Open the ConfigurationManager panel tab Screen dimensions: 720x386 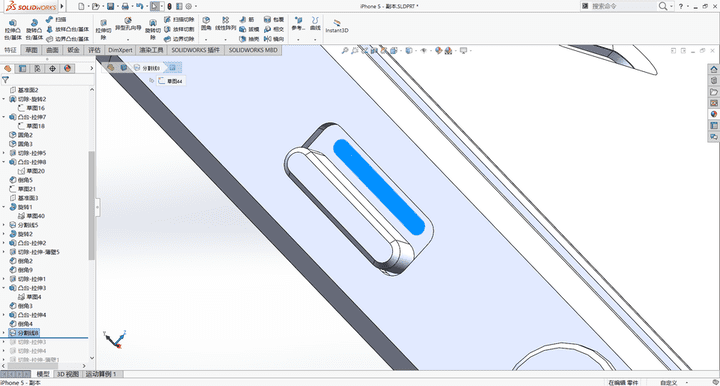[x=37, y=68]
